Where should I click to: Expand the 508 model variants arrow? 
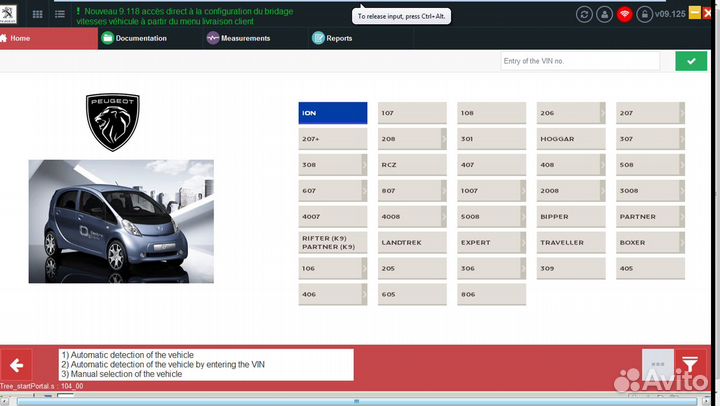[x=682, y=165]
